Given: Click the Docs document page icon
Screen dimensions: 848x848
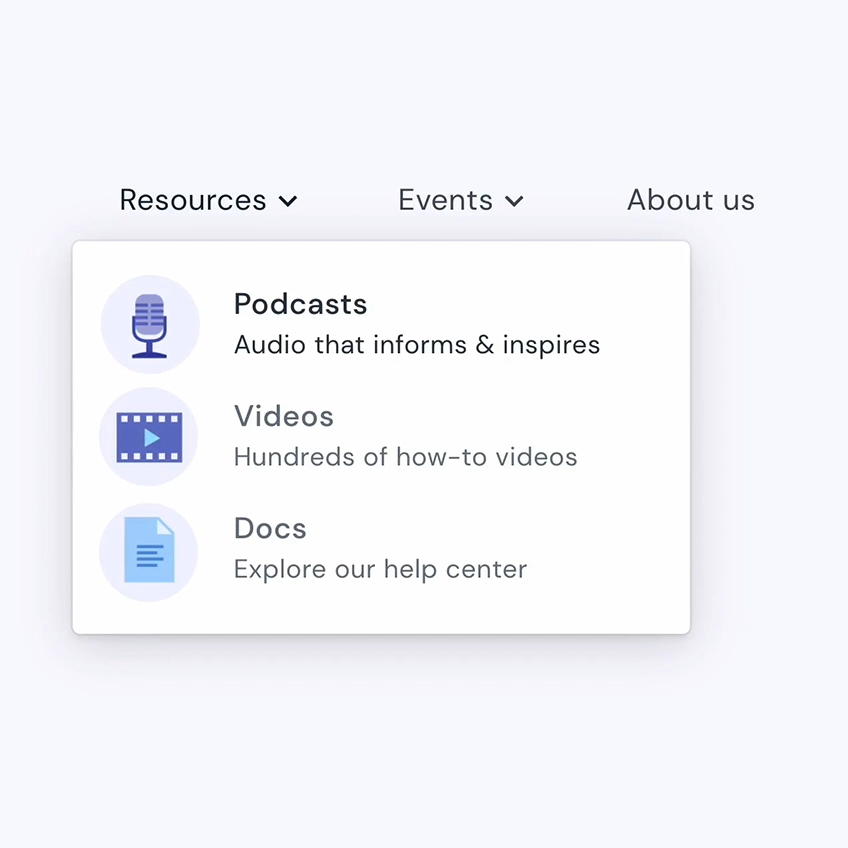Looking at the screenshot, I should (x=149, y=550).
